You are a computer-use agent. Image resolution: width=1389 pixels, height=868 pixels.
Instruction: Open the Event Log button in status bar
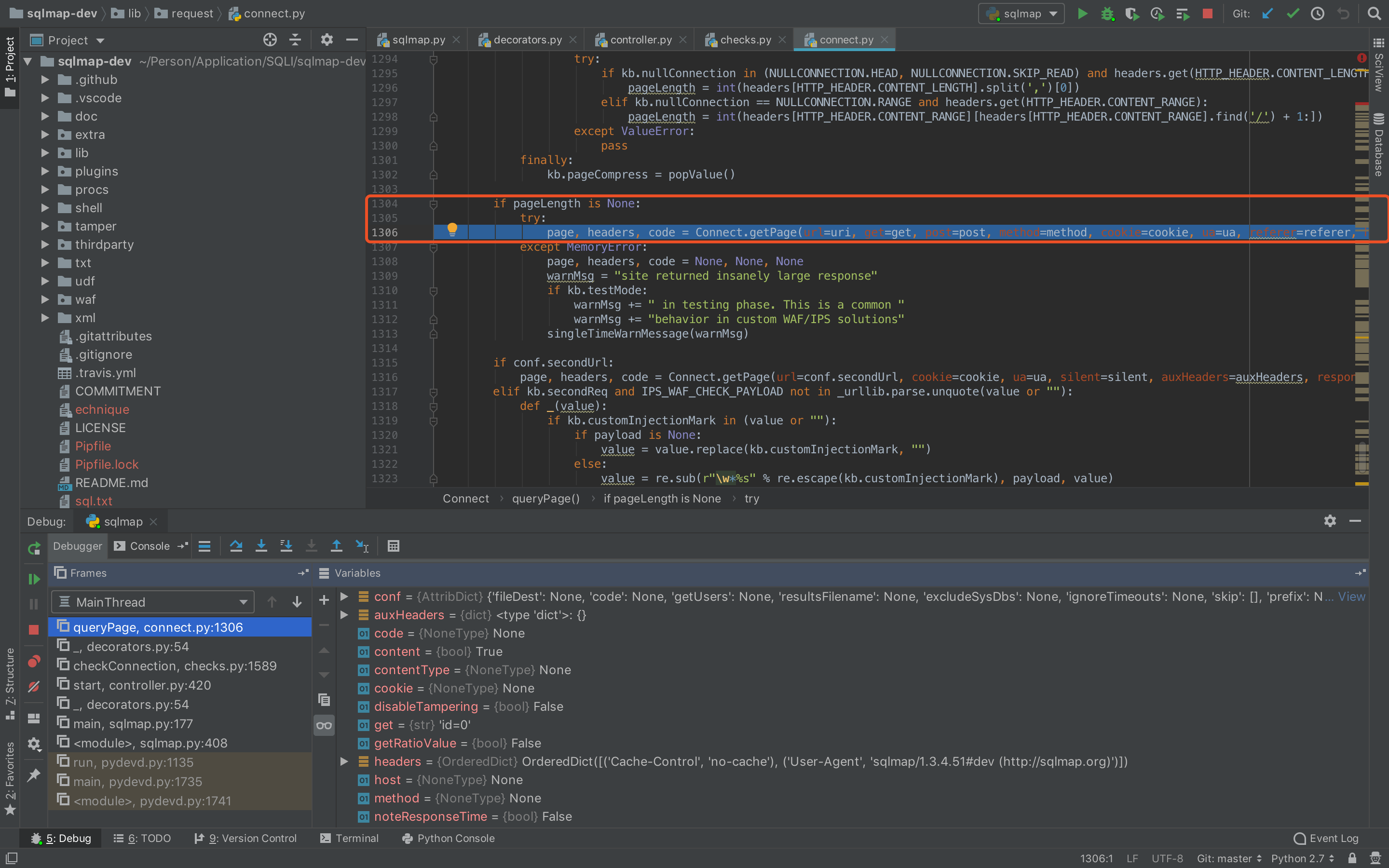(x=1326, y=838)
